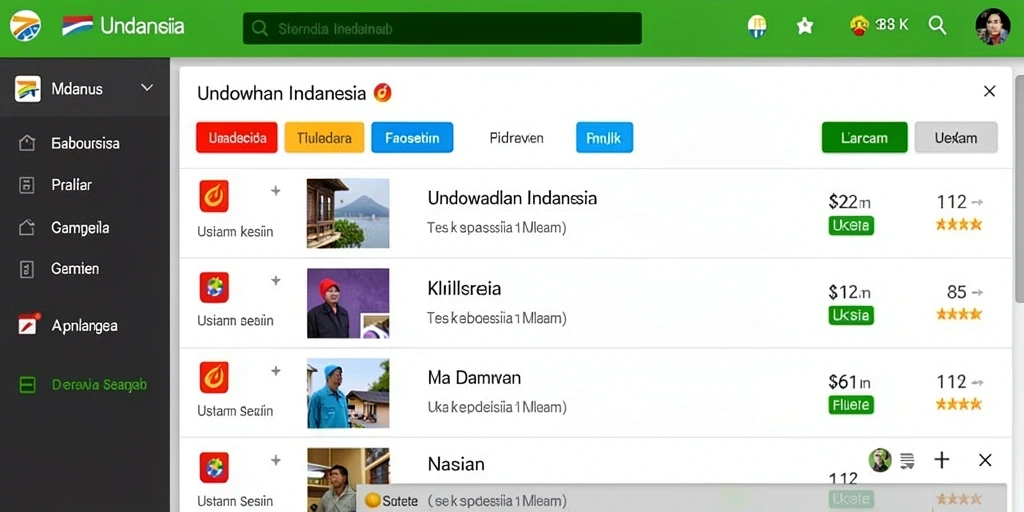Open the mountain house thumbnail in first row

point(348,213)
